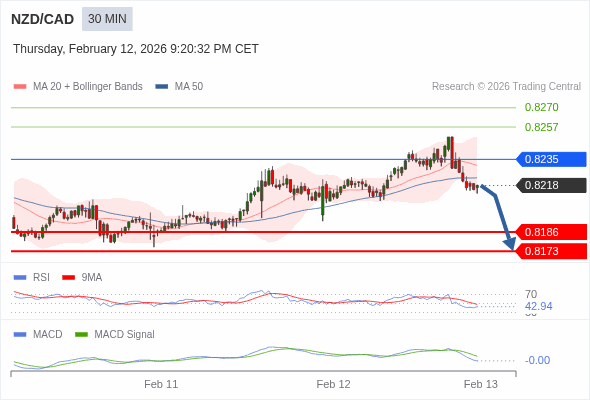Image resolution: width=590 pixels, height=400 pixels.
Task: Click the red 0.8173 support price tag
Action: coord(551,251)
